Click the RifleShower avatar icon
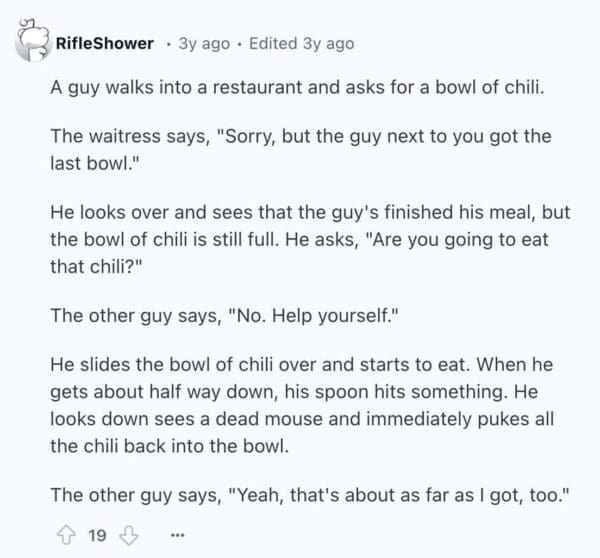 click(x=30, y=42)
